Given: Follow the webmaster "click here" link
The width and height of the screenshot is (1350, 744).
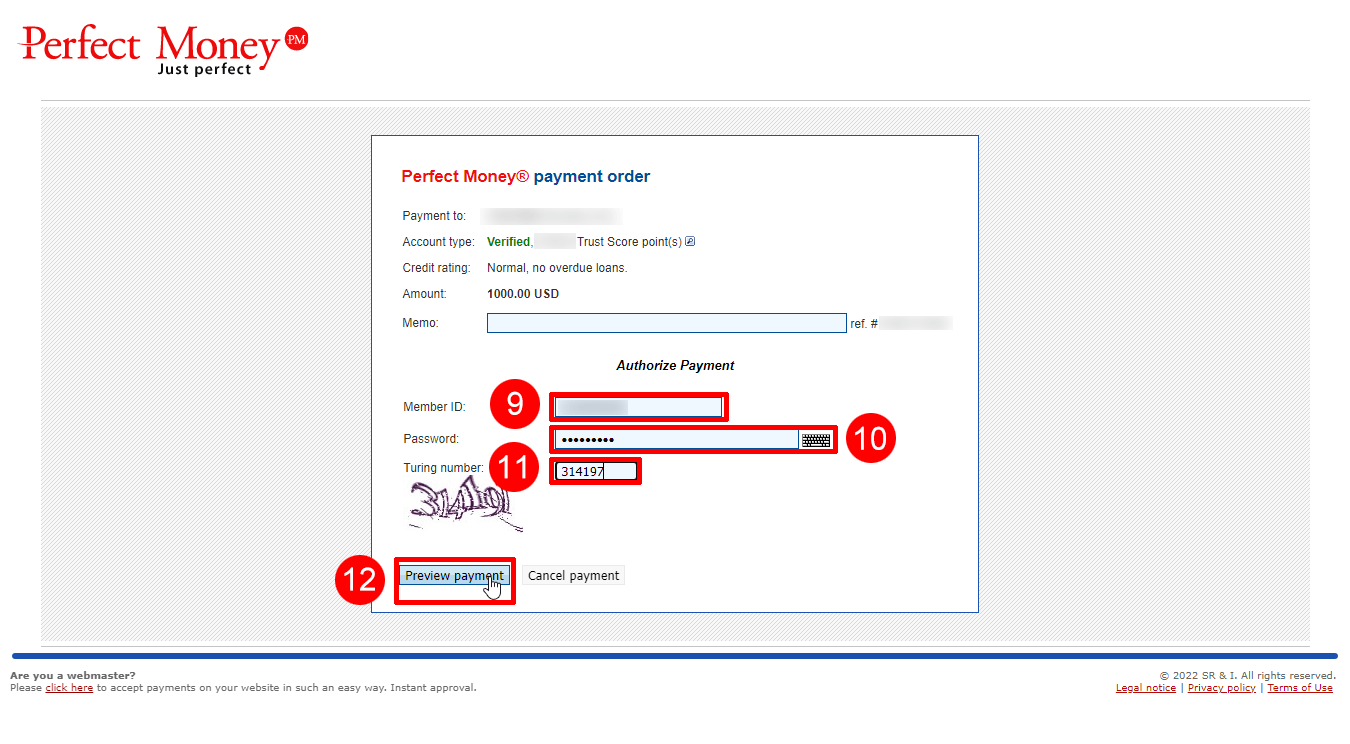Looking at the screenshot, I should click(x=69, y=688).
